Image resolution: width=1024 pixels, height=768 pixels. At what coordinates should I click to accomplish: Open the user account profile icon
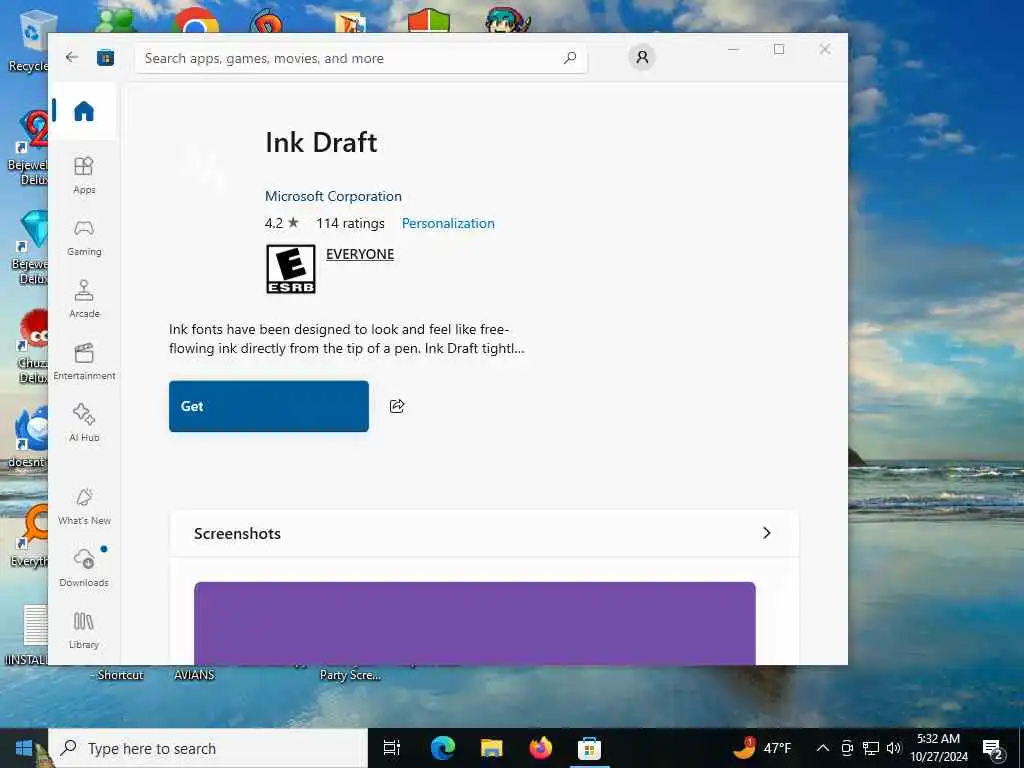pos(642,57)
